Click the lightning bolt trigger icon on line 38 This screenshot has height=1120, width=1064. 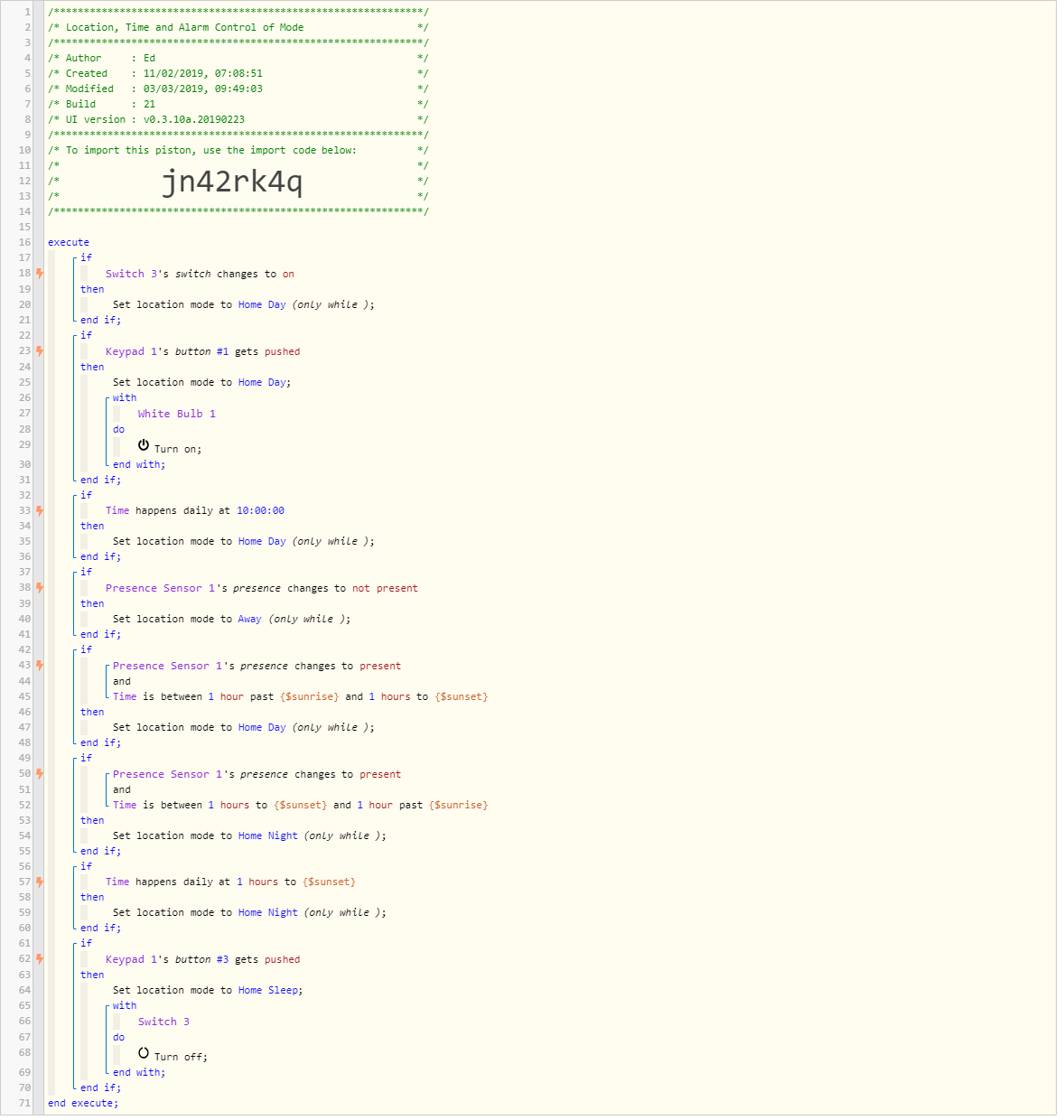click(39, 587)
